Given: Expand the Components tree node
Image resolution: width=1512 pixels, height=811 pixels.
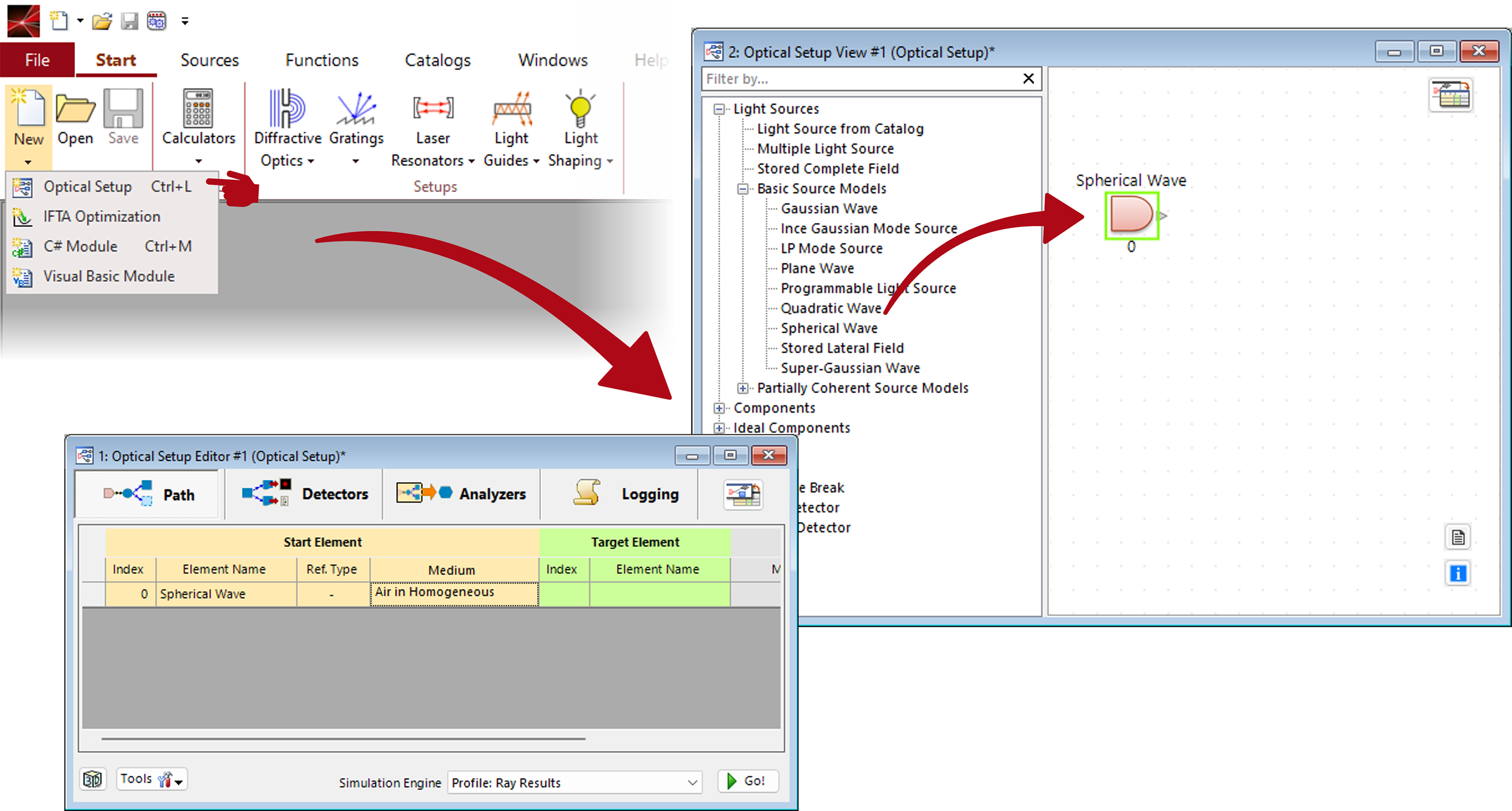Looking at the screenshot, I should (x=719, y=408).
